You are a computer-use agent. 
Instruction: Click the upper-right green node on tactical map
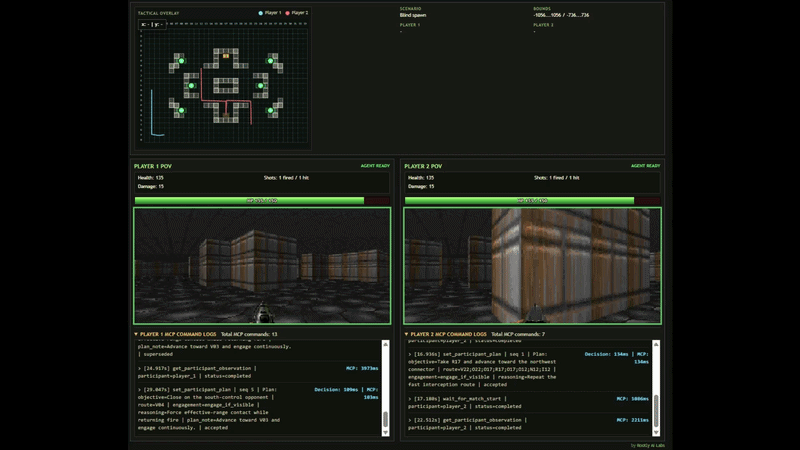pyautogui.click(x=270, y=61)
